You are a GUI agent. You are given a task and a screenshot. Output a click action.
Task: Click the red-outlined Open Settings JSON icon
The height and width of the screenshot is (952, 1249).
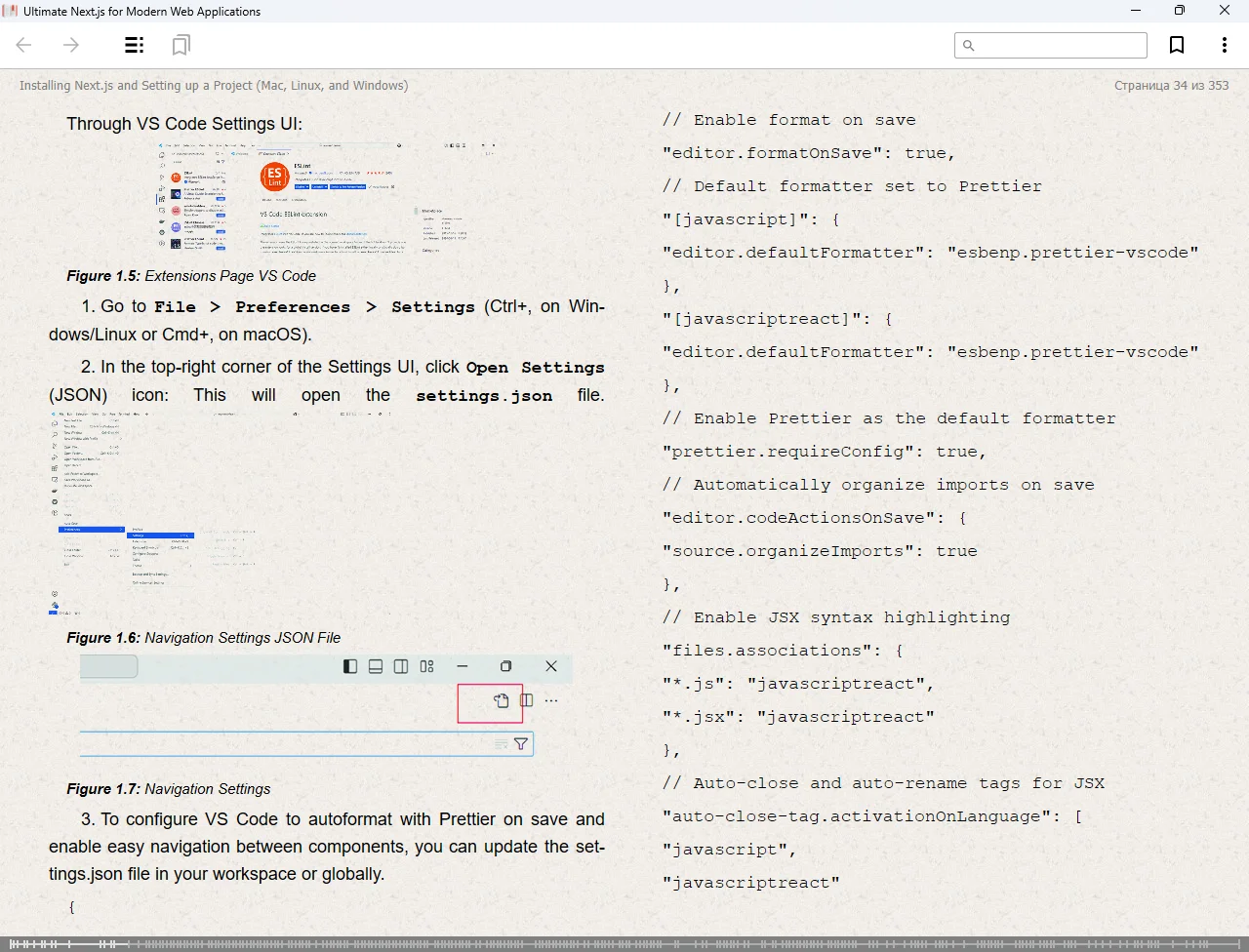coord(501,700)
